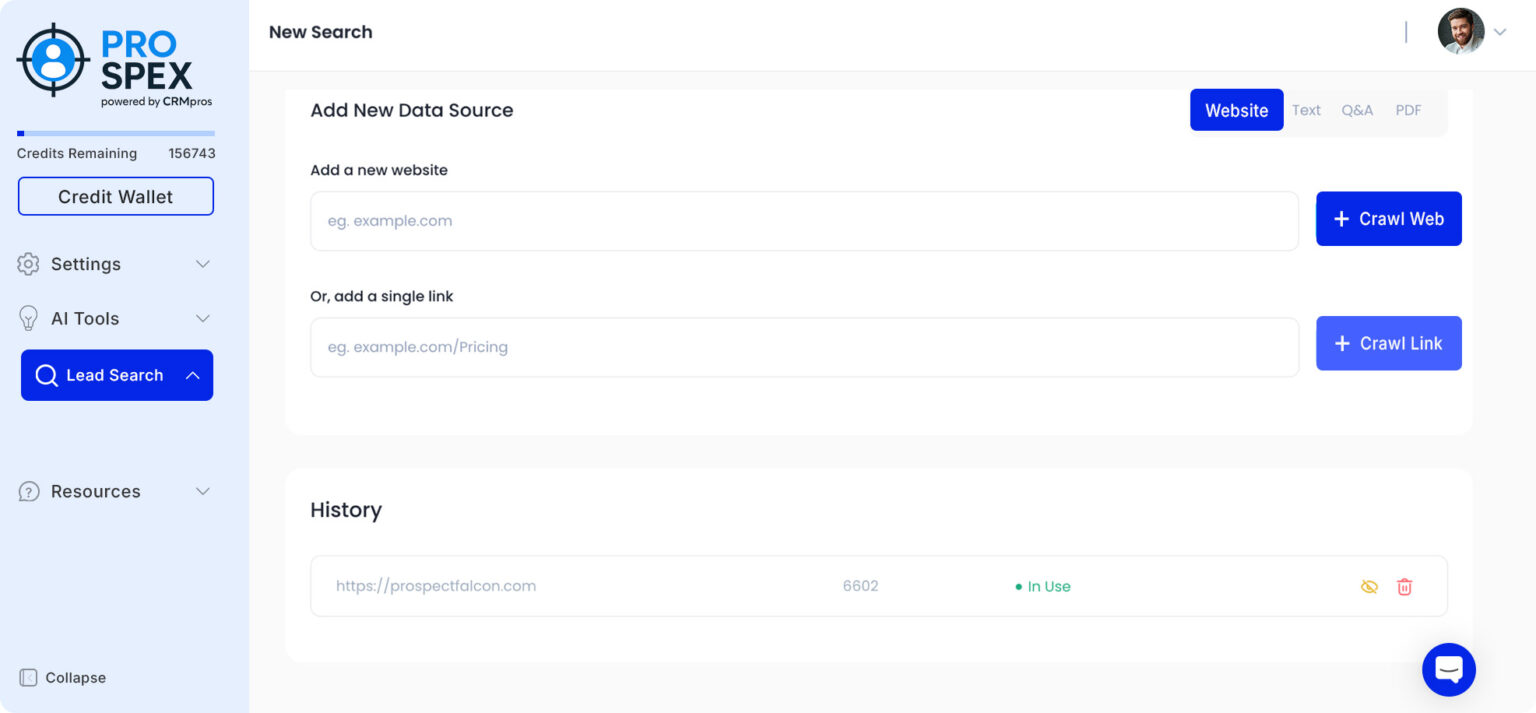Screen dimensions: 1536x713
Task: Click the AI Tools lightbulb icon
Action: 28,318
